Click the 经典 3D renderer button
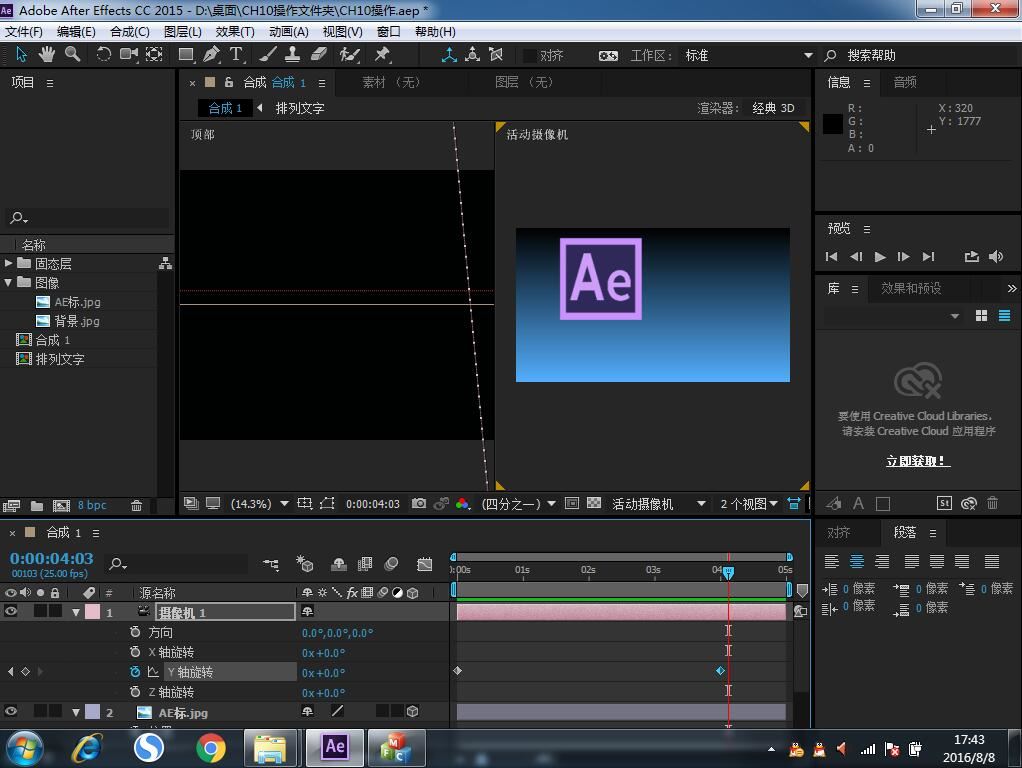 pos(773,108)
